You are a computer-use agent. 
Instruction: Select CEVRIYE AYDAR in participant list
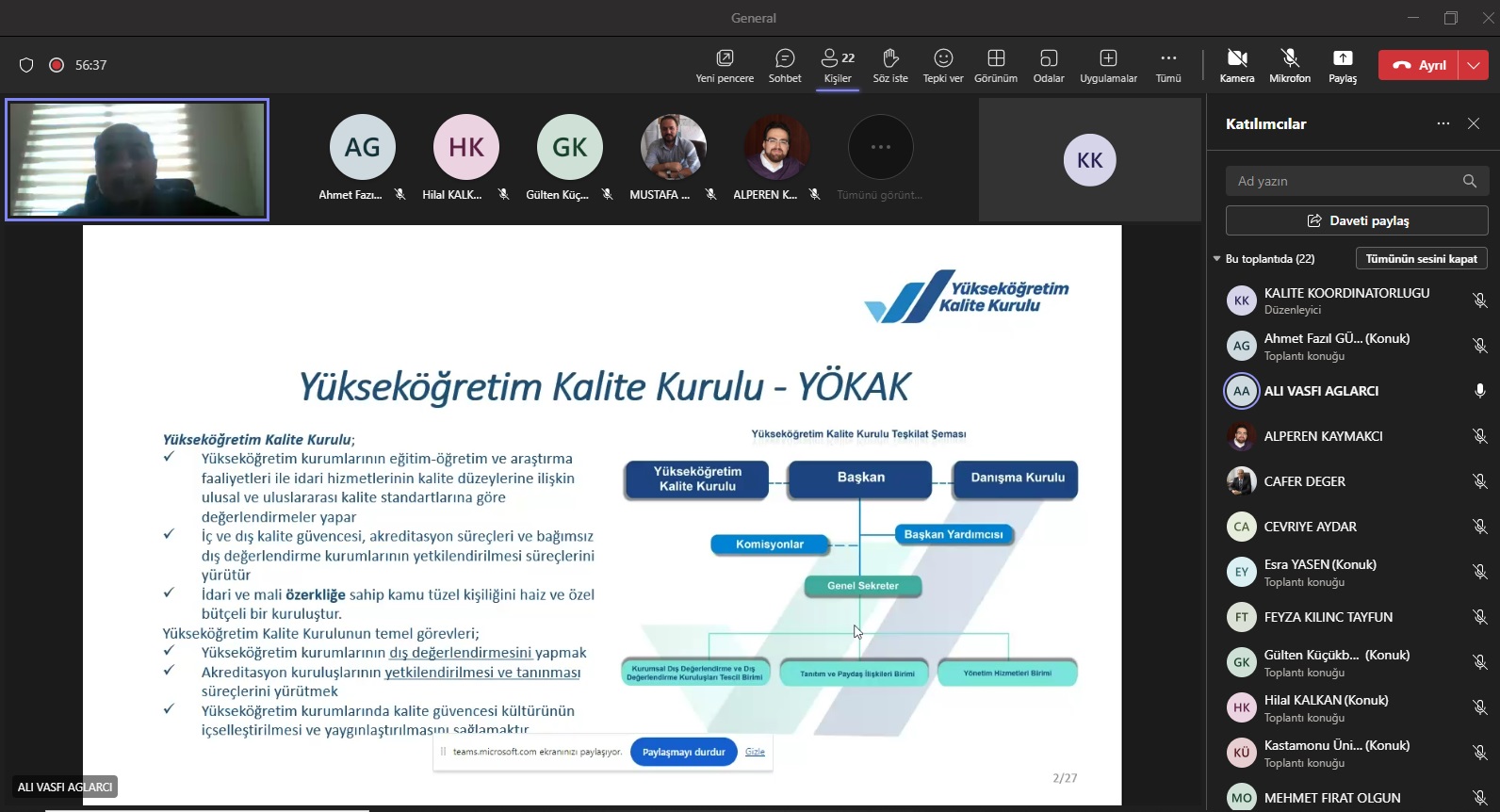point(1357,527)
